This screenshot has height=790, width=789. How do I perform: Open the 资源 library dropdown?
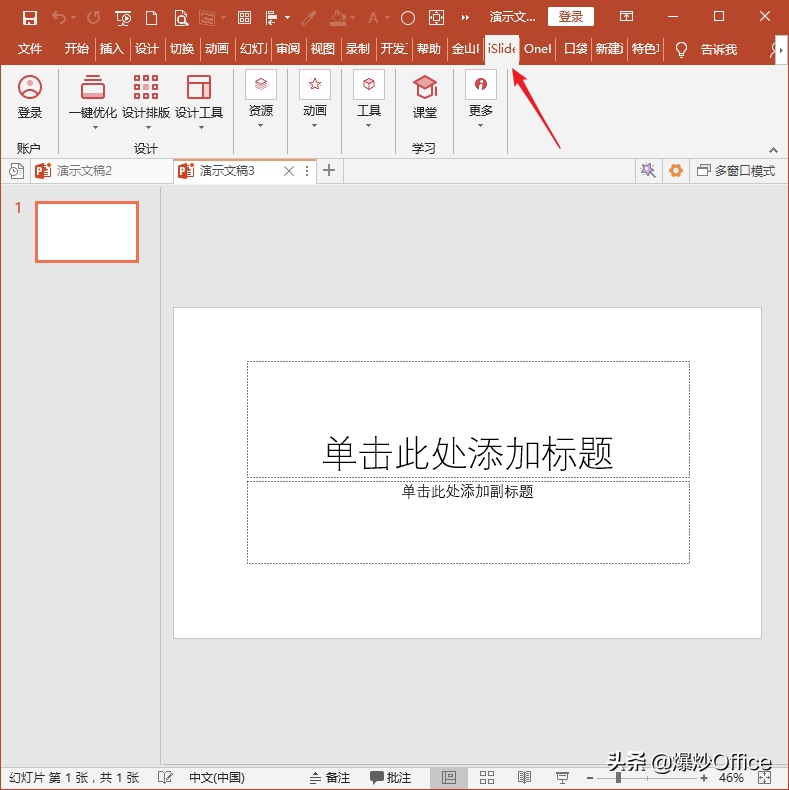click(x=261, y=100)
